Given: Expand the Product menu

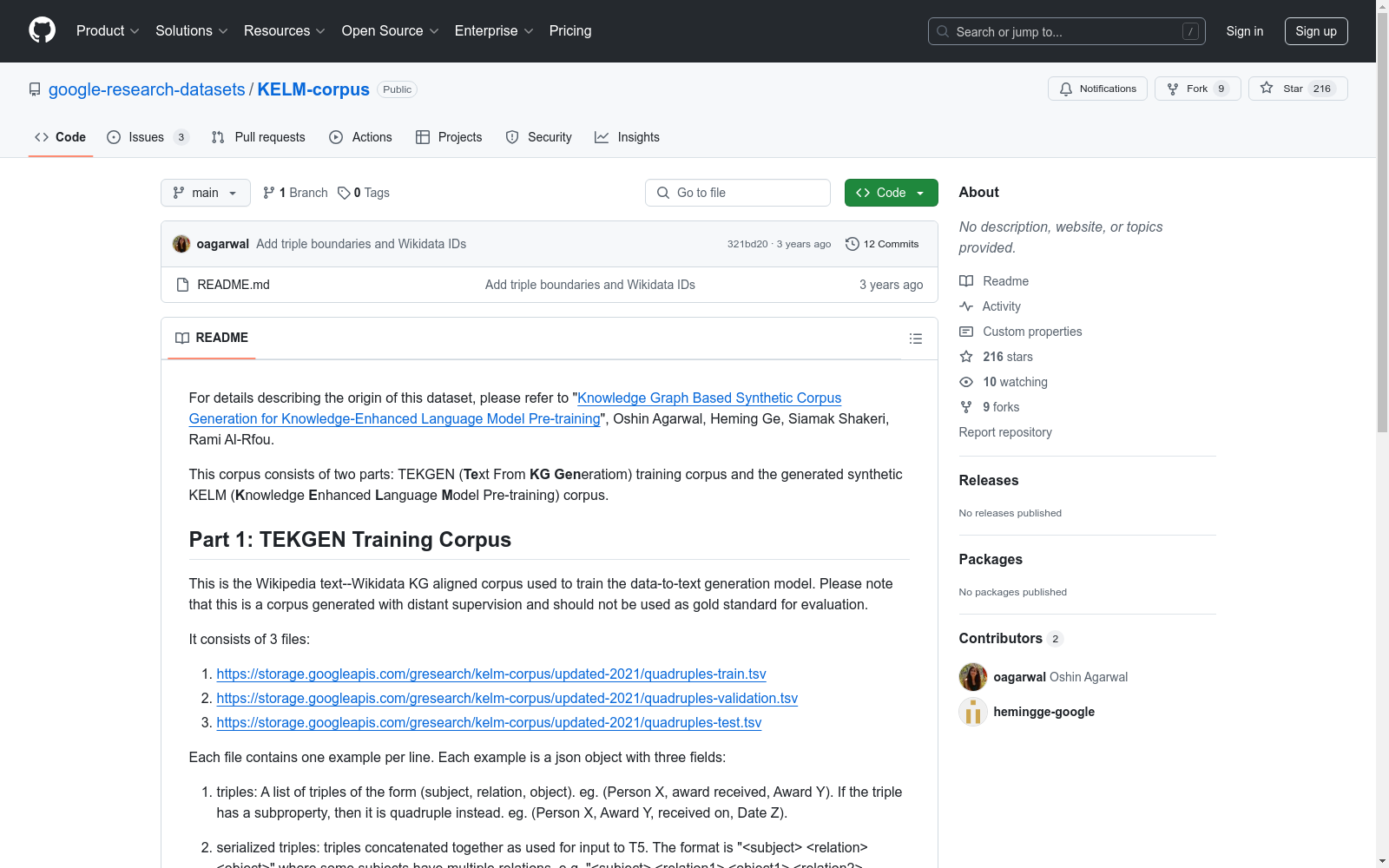Looking at the screenshot, I should tap(108, 31).
